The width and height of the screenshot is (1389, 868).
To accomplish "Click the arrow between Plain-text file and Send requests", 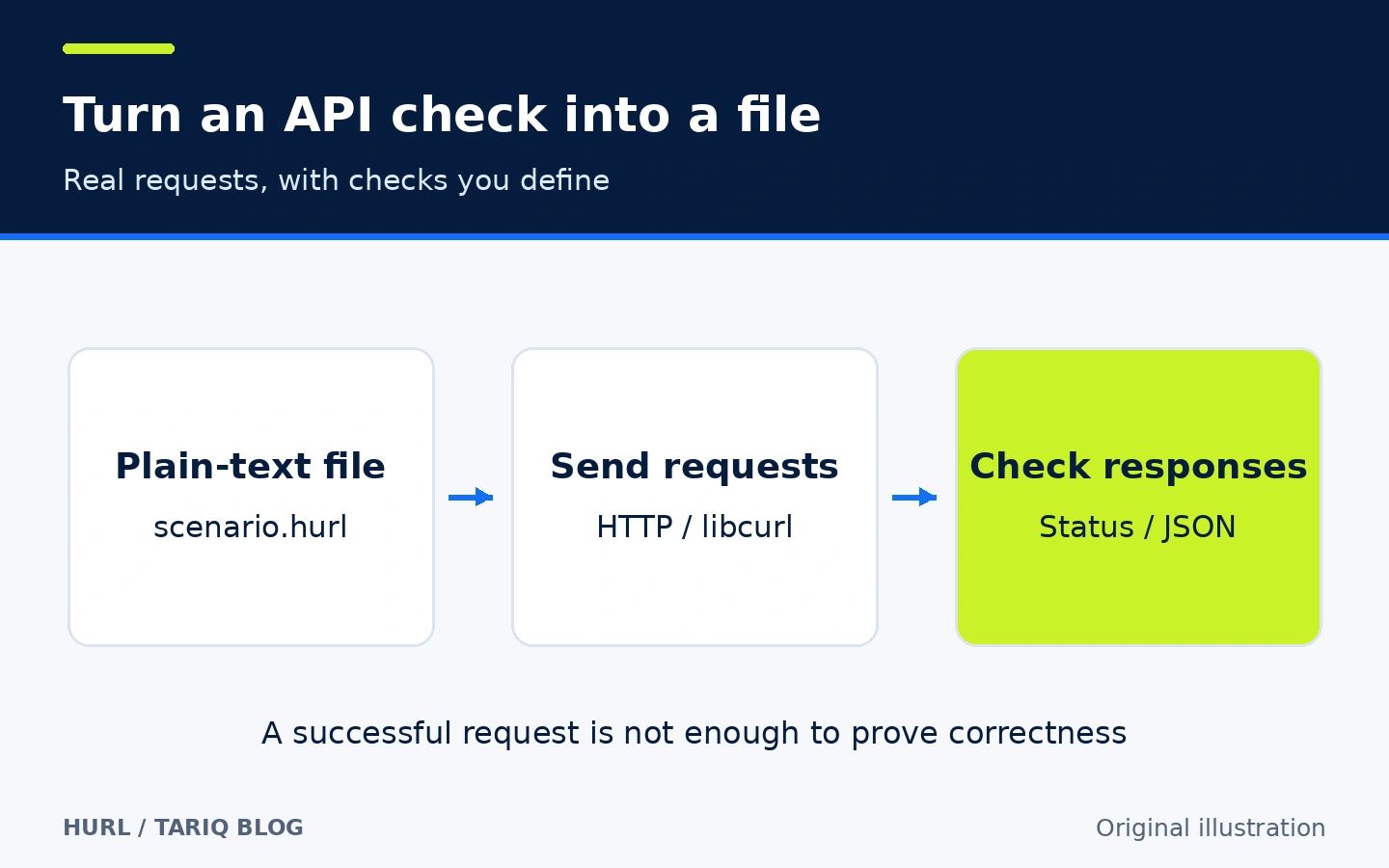I will 471,497.
